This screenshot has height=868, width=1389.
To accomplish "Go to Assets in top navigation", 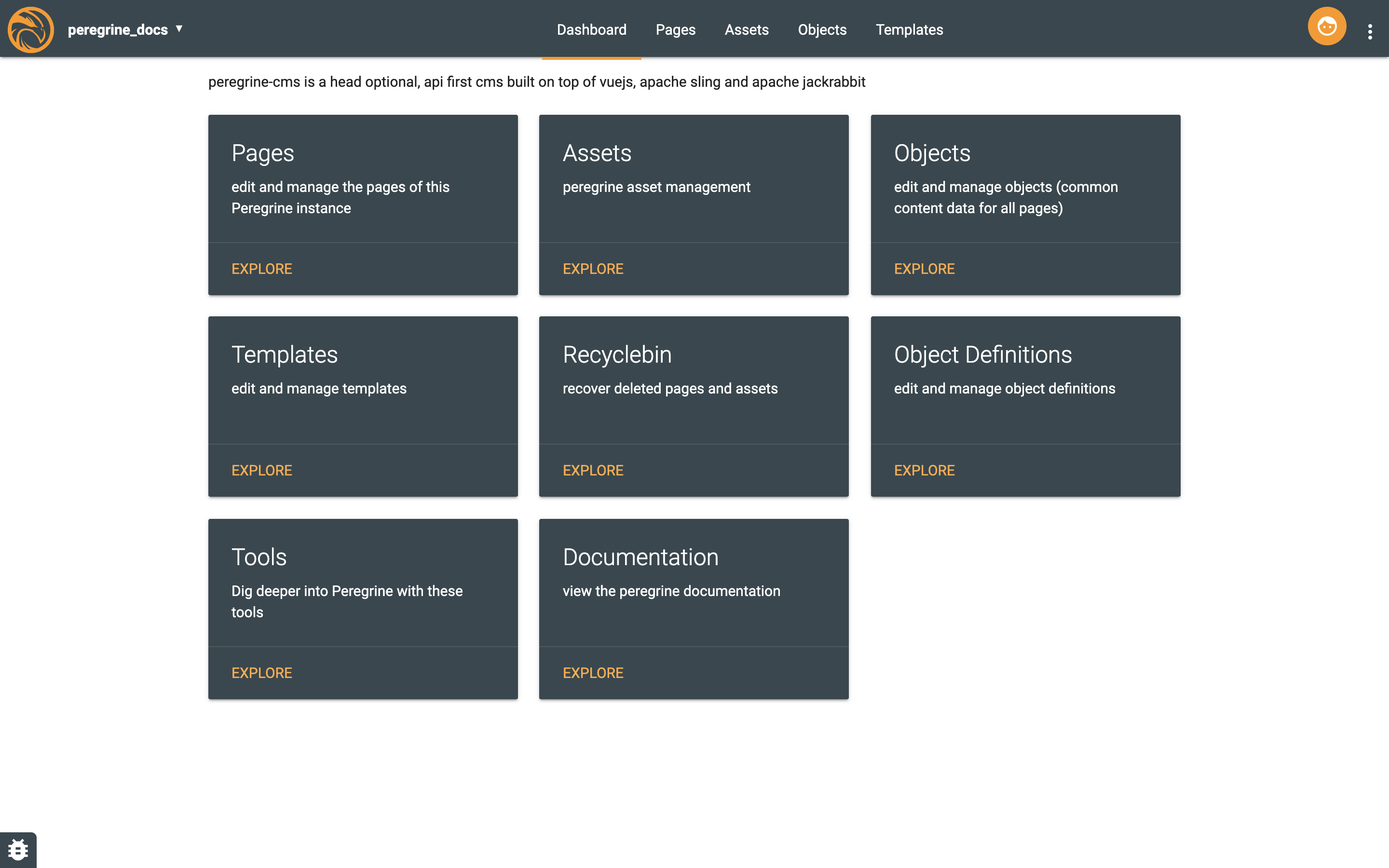I will pyautogui.click(x=746, y=30).
